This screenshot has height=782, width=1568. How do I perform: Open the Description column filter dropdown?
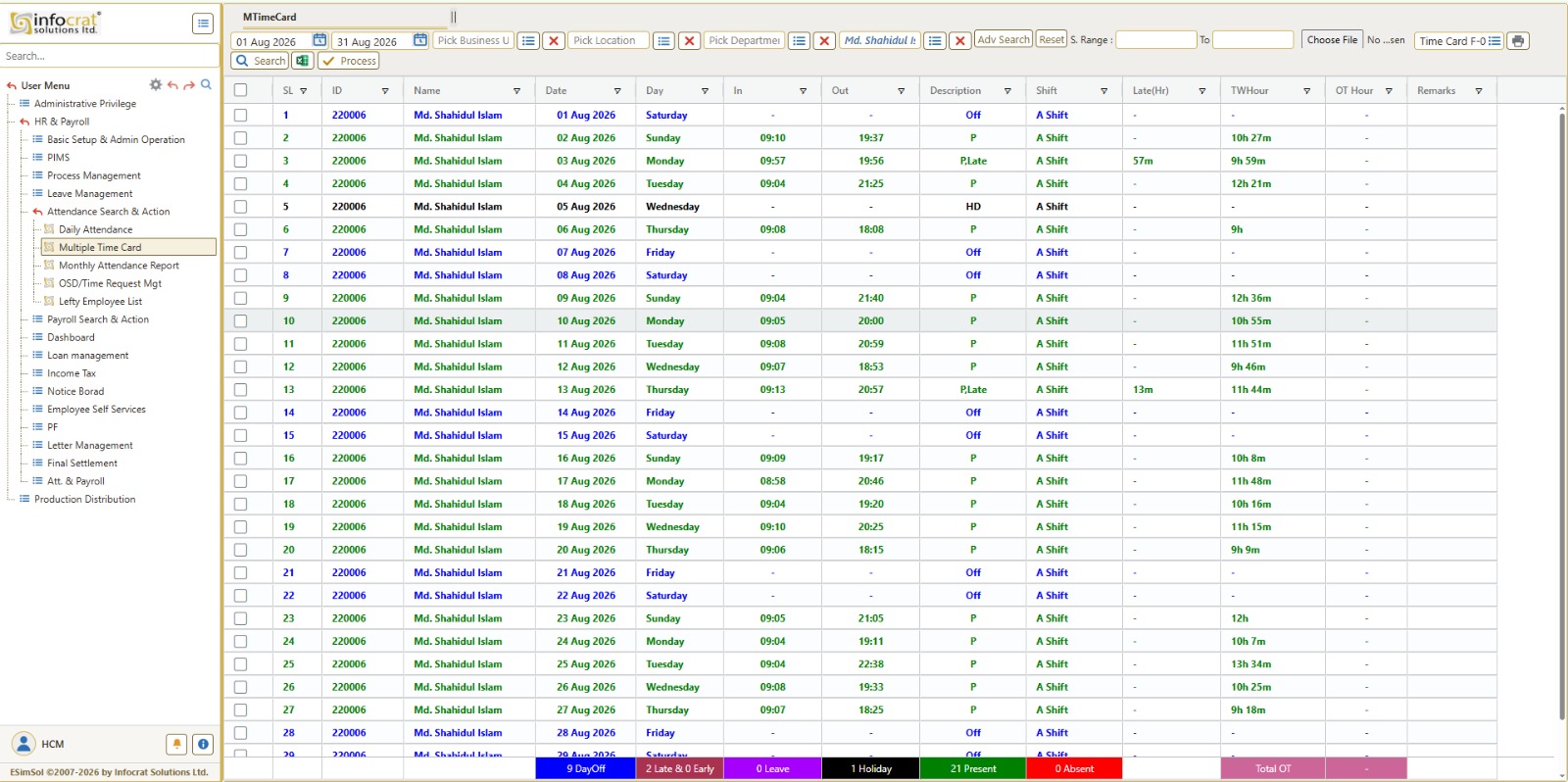pos(1007,91)
